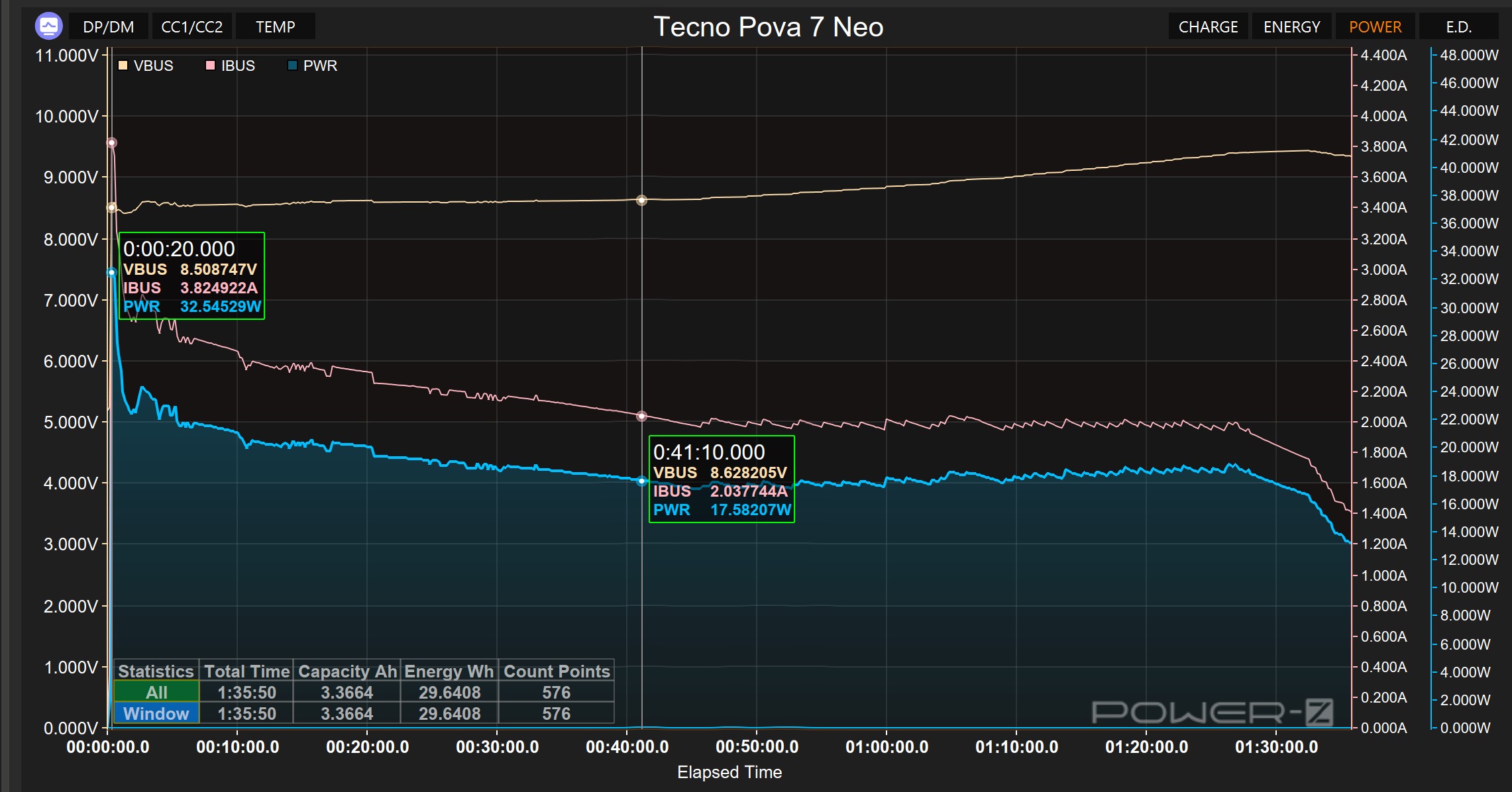
Task: Click the Tecno Pova 7 Neo title
Action: pos(768,27)
